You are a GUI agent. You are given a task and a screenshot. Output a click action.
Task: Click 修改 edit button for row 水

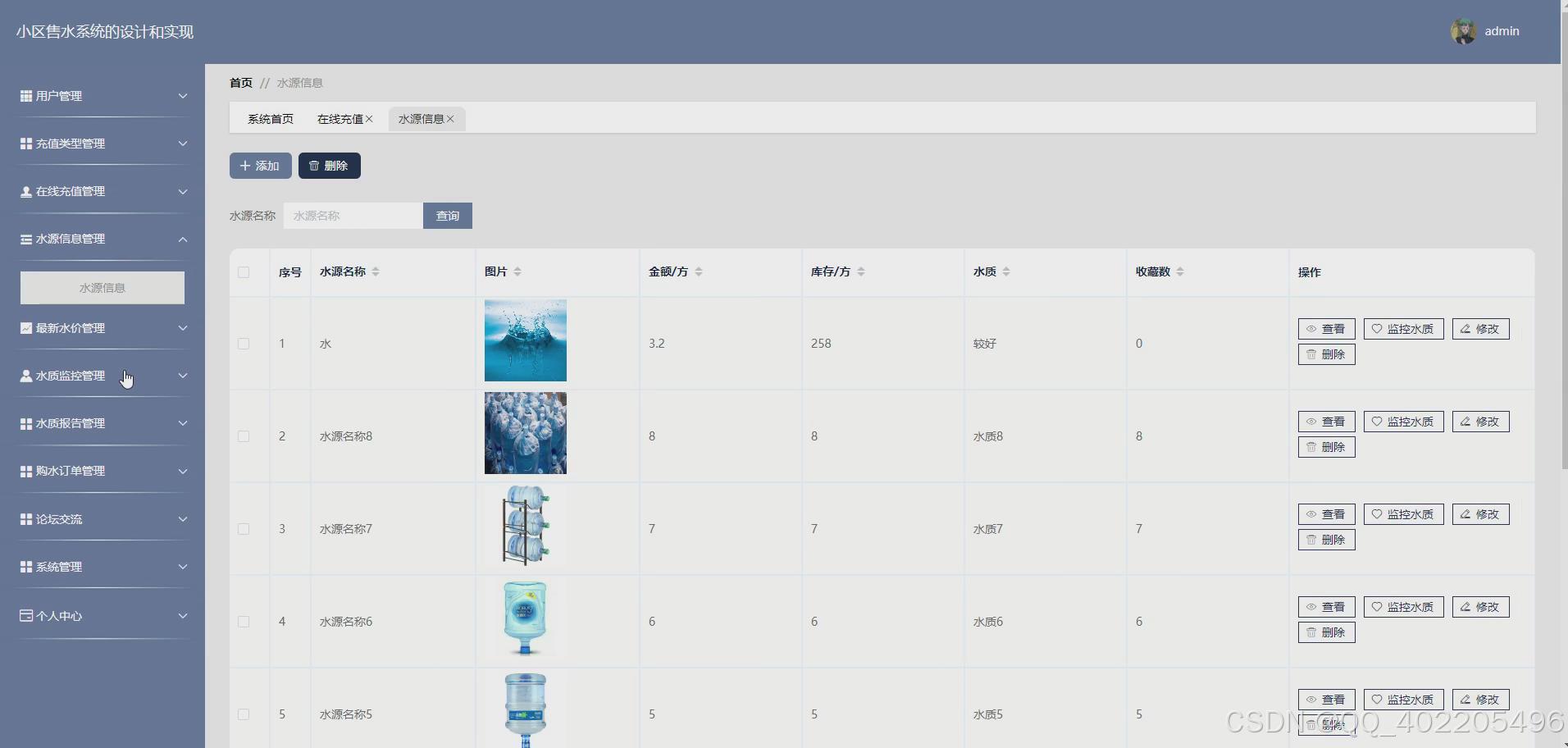(x=1480, y=329)
